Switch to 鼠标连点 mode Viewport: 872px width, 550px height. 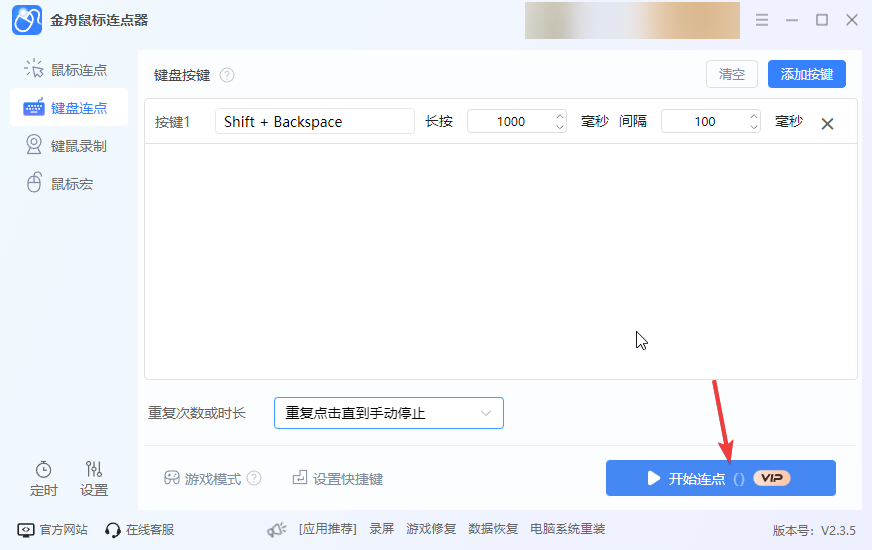[x=69, y=70]
